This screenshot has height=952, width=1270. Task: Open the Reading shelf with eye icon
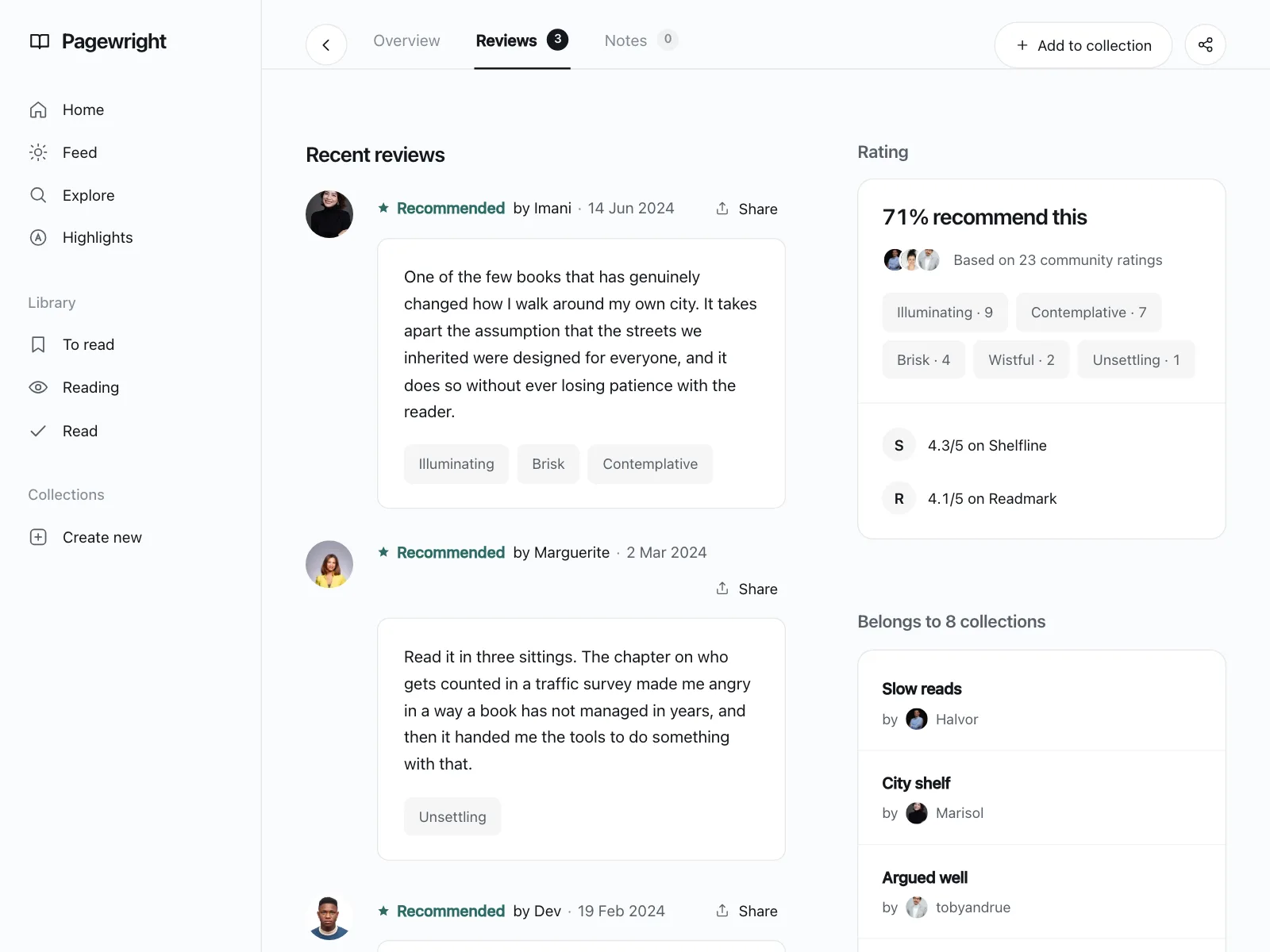click(x=74, y=387)
